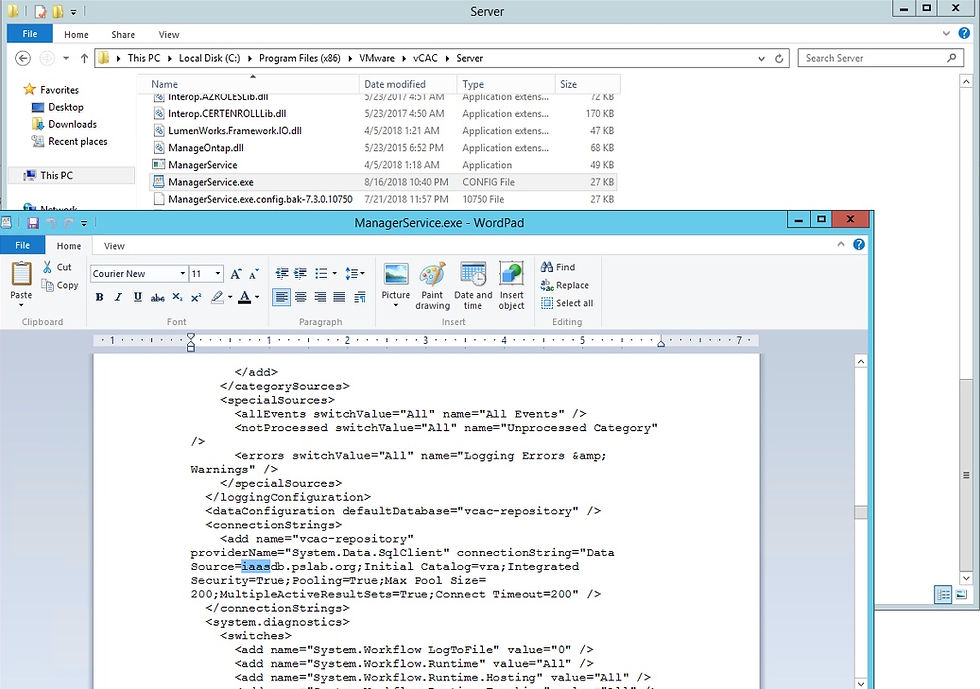The image size is (980, 689).
Task: Align text left in WordPad
Action: [x=282, y=298]
